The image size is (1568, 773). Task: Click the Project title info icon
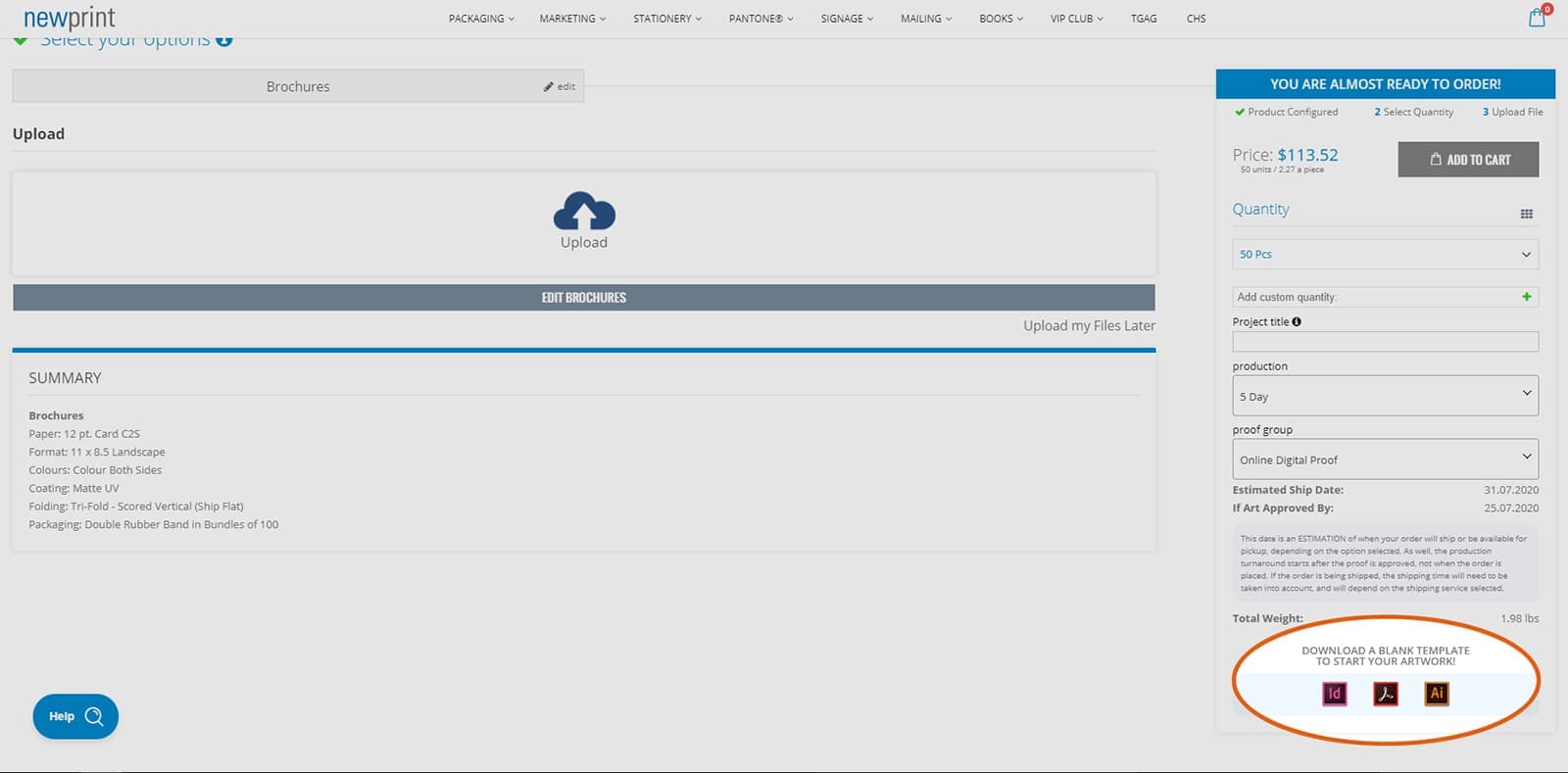coord(1297,321)
